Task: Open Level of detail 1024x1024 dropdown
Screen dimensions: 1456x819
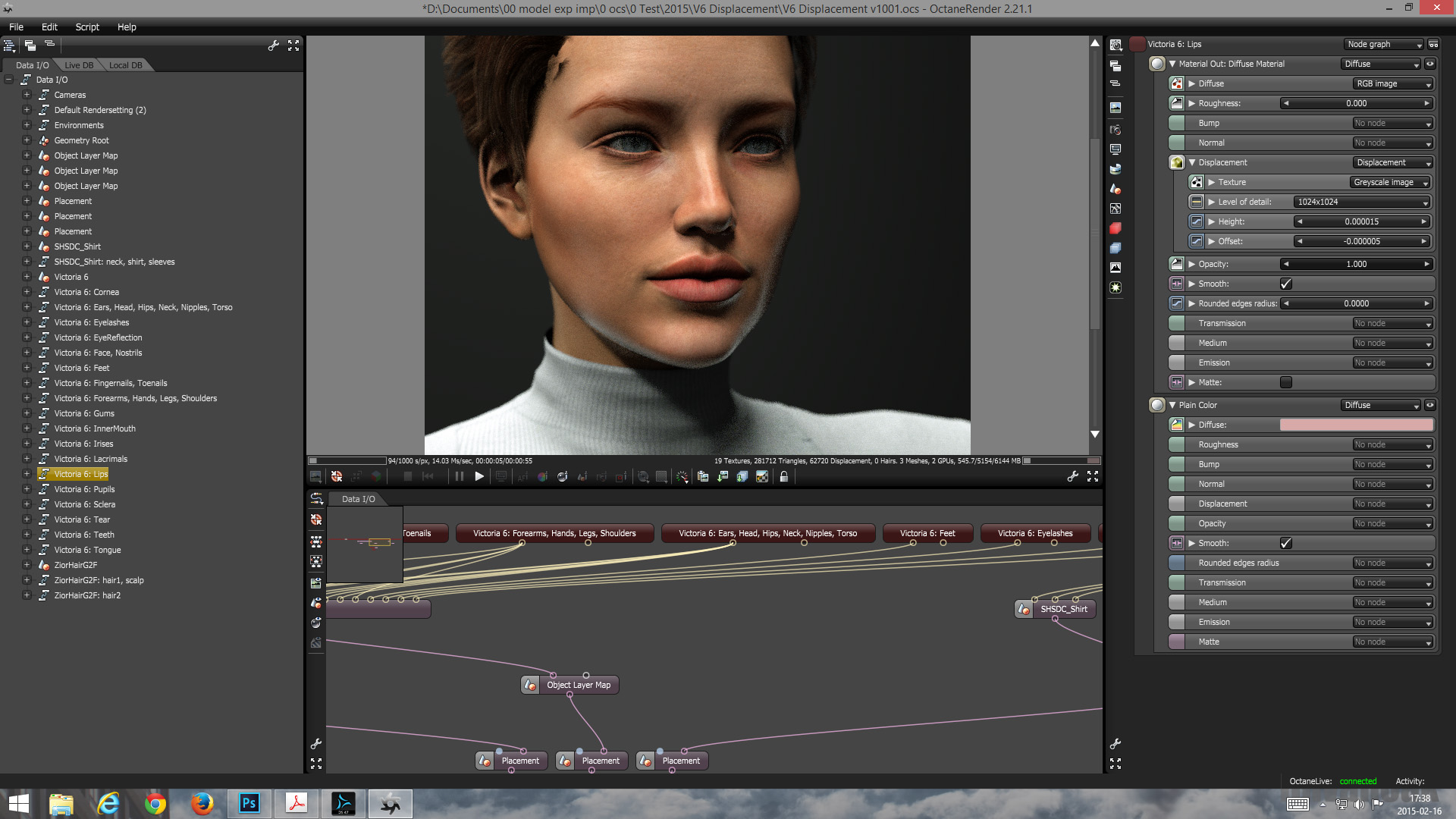Action: (x=1361, y=202)
